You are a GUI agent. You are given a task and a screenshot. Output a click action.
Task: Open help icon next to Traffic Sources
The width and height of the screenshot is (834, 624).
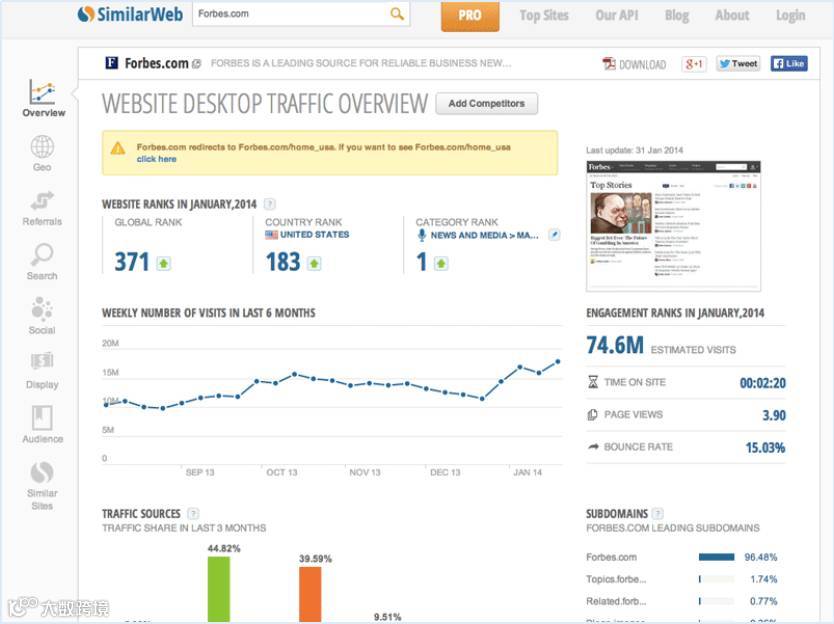(x=193, y=513)
